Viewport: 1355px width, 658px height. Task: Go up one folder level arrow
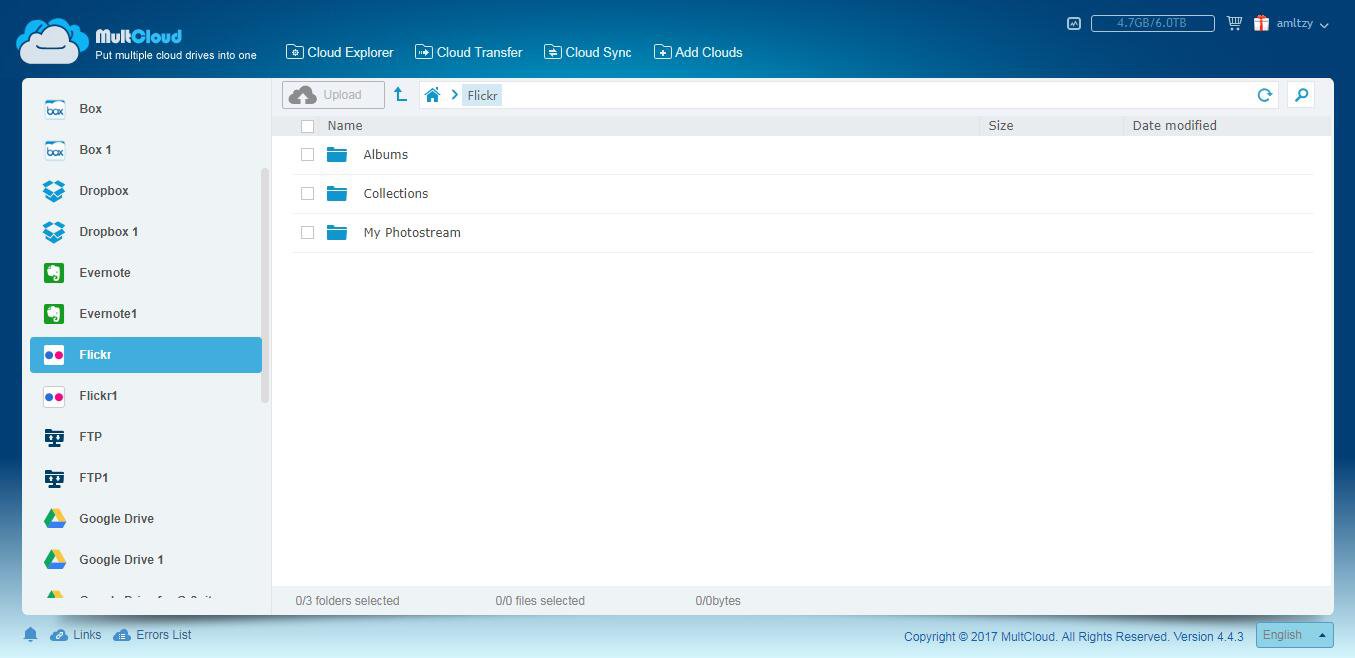[x=400, y=95]
